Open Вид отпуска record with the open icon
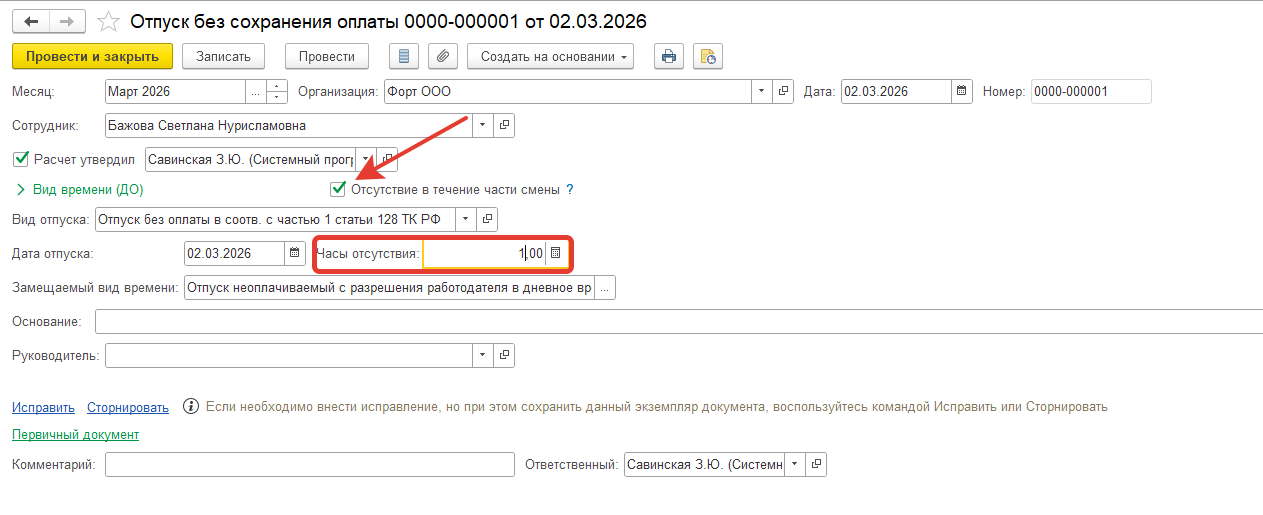Image resolution: width=1263 pixels, height=515 pixels. point(487,219)
